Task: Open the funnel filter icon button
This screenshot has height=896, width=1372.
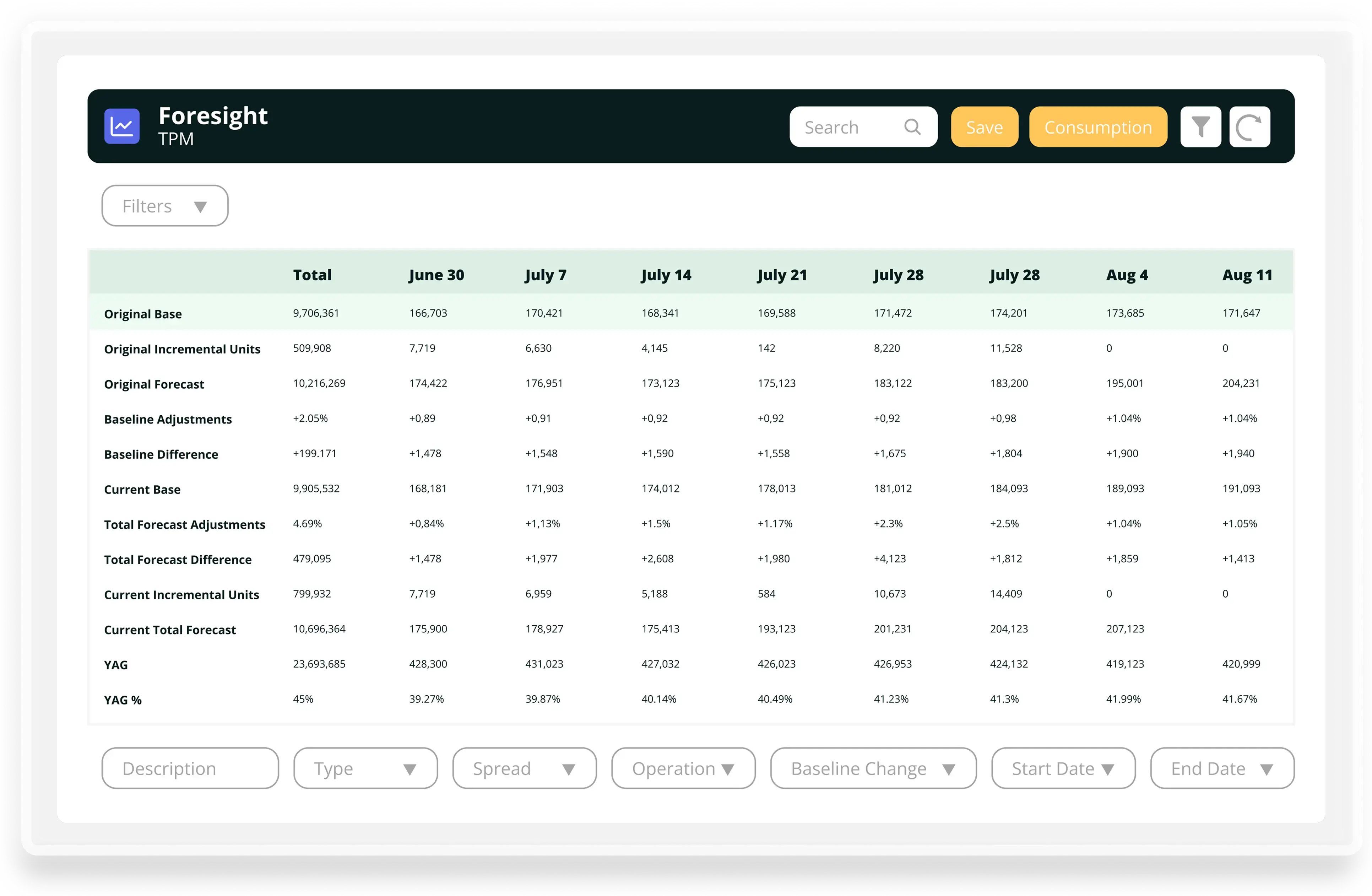Action: click(x=1200, y=127)
